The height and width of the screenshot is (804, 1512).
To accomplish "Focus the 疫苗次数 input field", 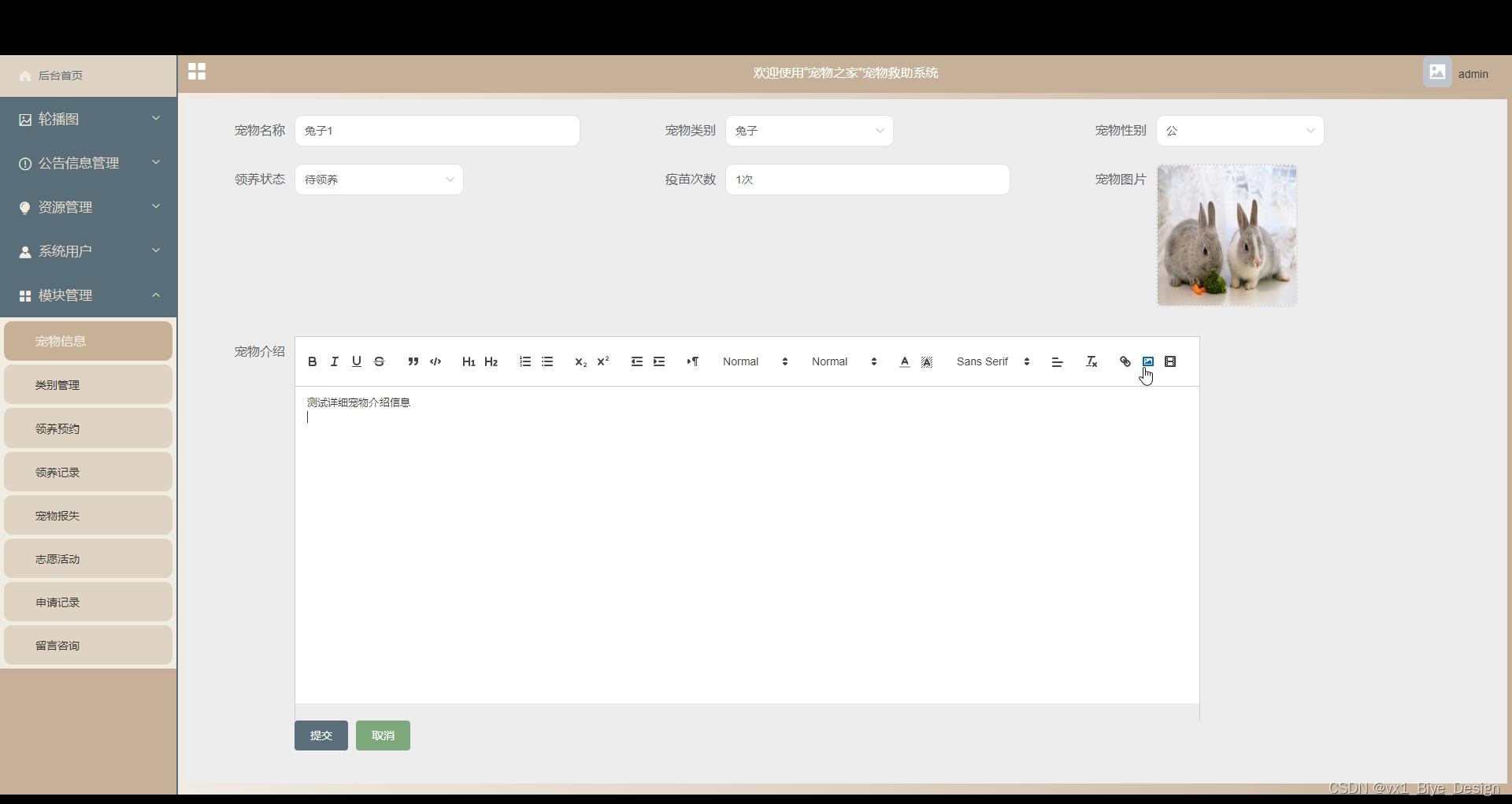I will [868, 180].
